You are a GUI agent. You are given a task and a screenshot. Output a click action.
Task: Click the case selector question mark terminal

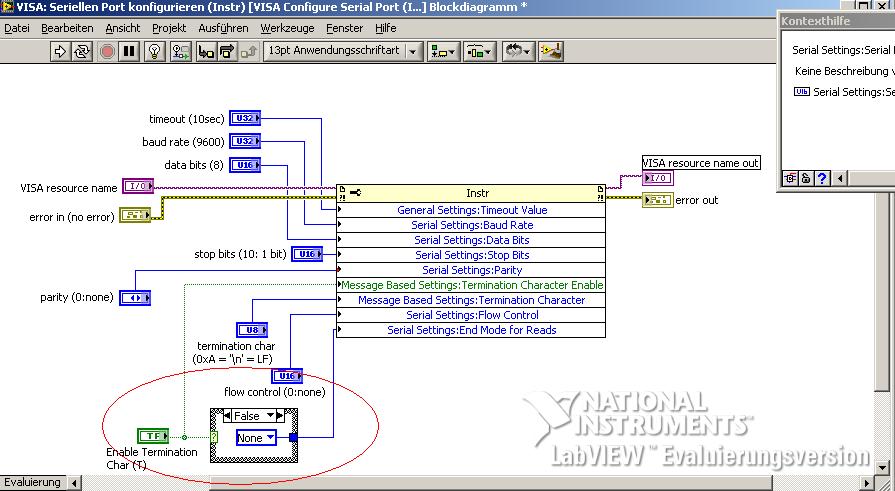point(214,437)
